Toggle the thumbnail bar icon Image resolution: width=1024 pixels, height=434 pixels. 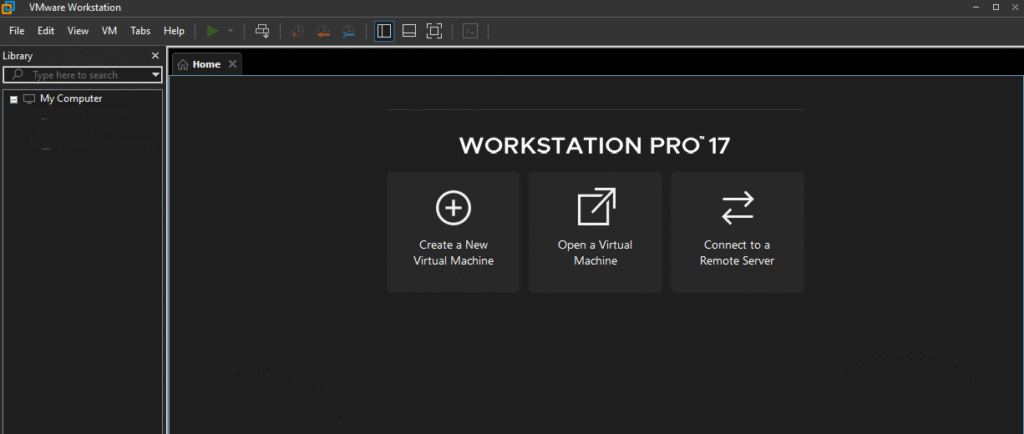[409, 31]
